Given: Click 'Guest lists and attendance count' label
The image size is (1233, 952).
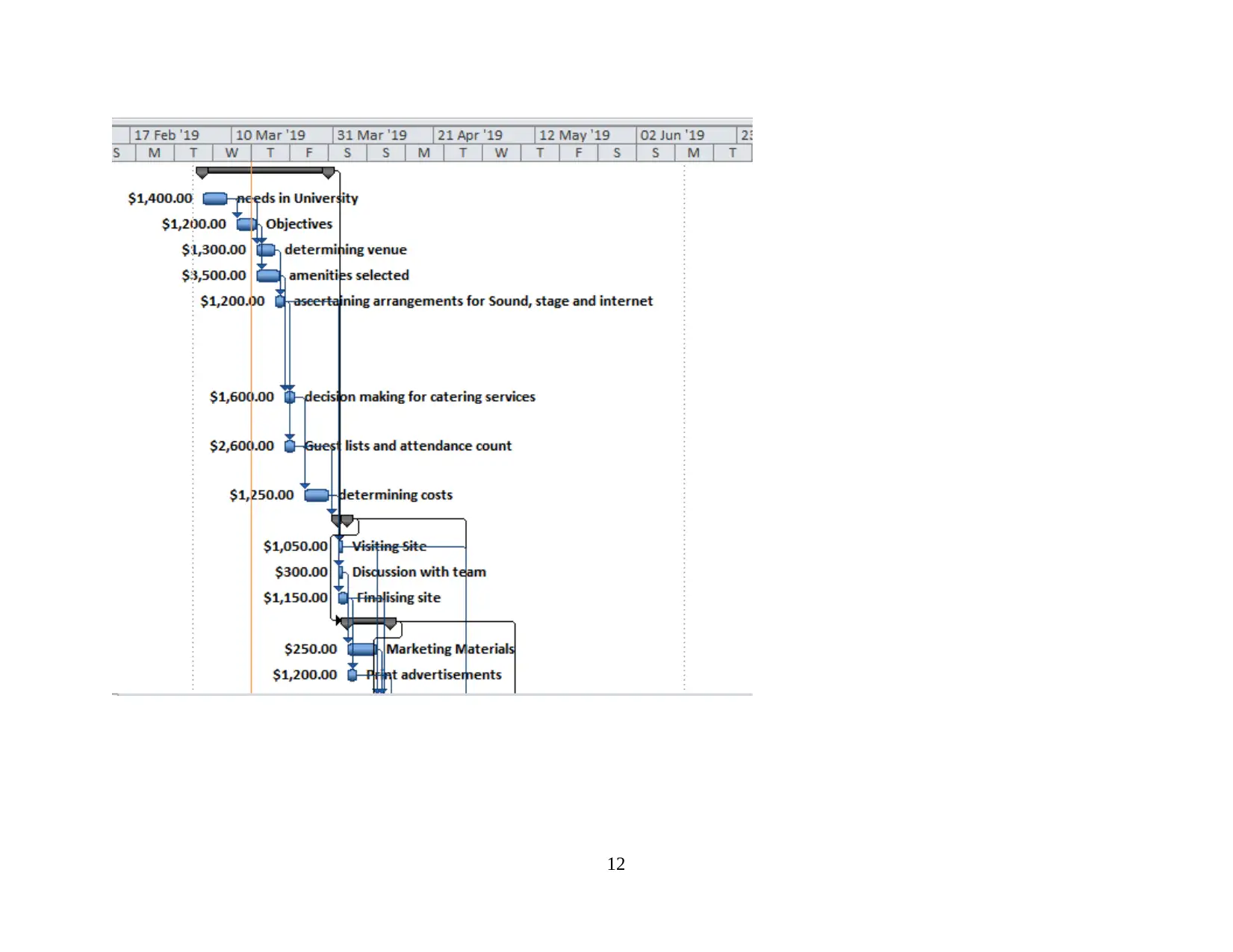Looking at the screenshot, I should pos(409,446).
